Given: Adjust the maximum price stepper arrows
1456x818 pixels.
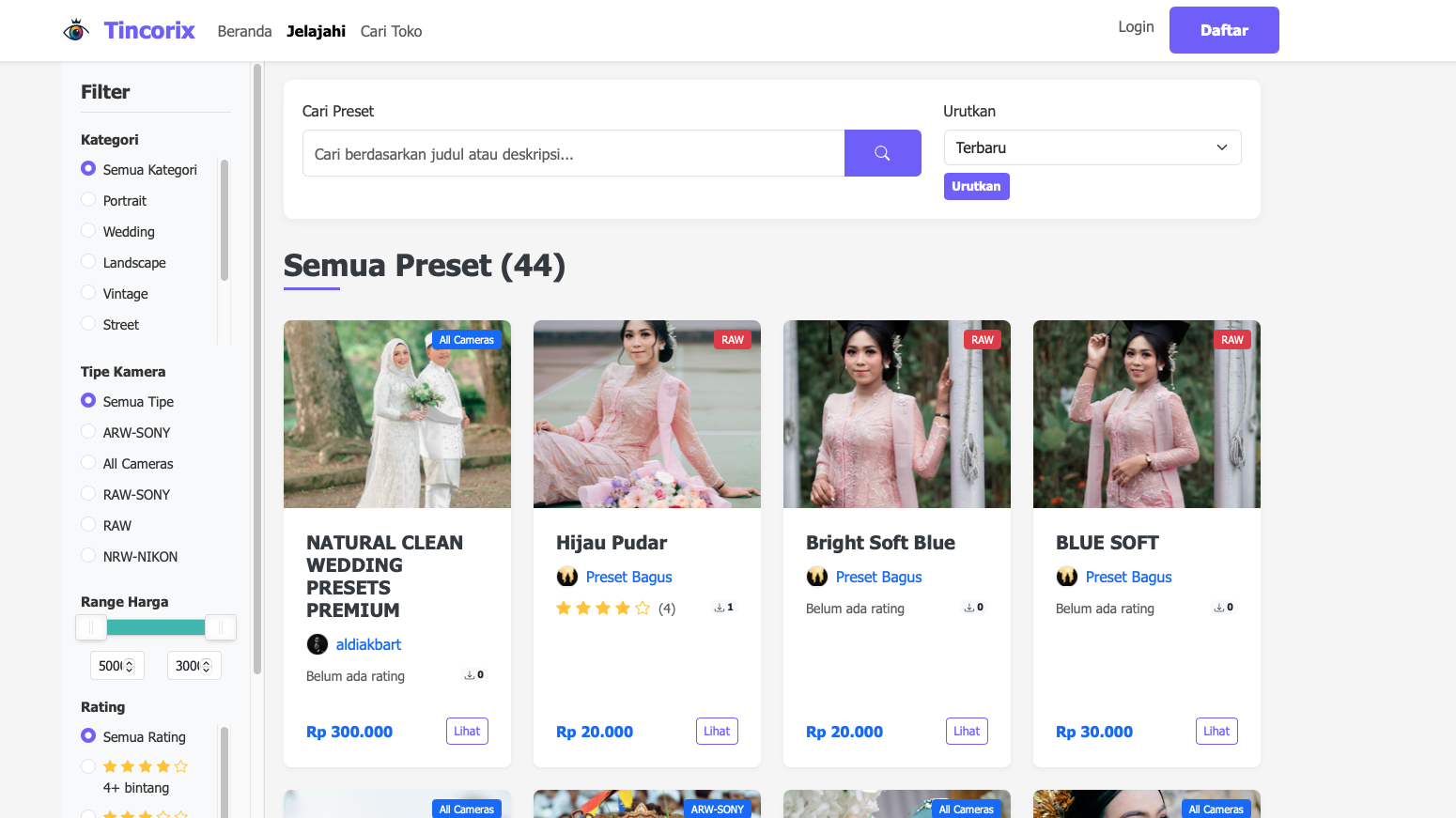Looking at the screenshot, I should (207, 666).
